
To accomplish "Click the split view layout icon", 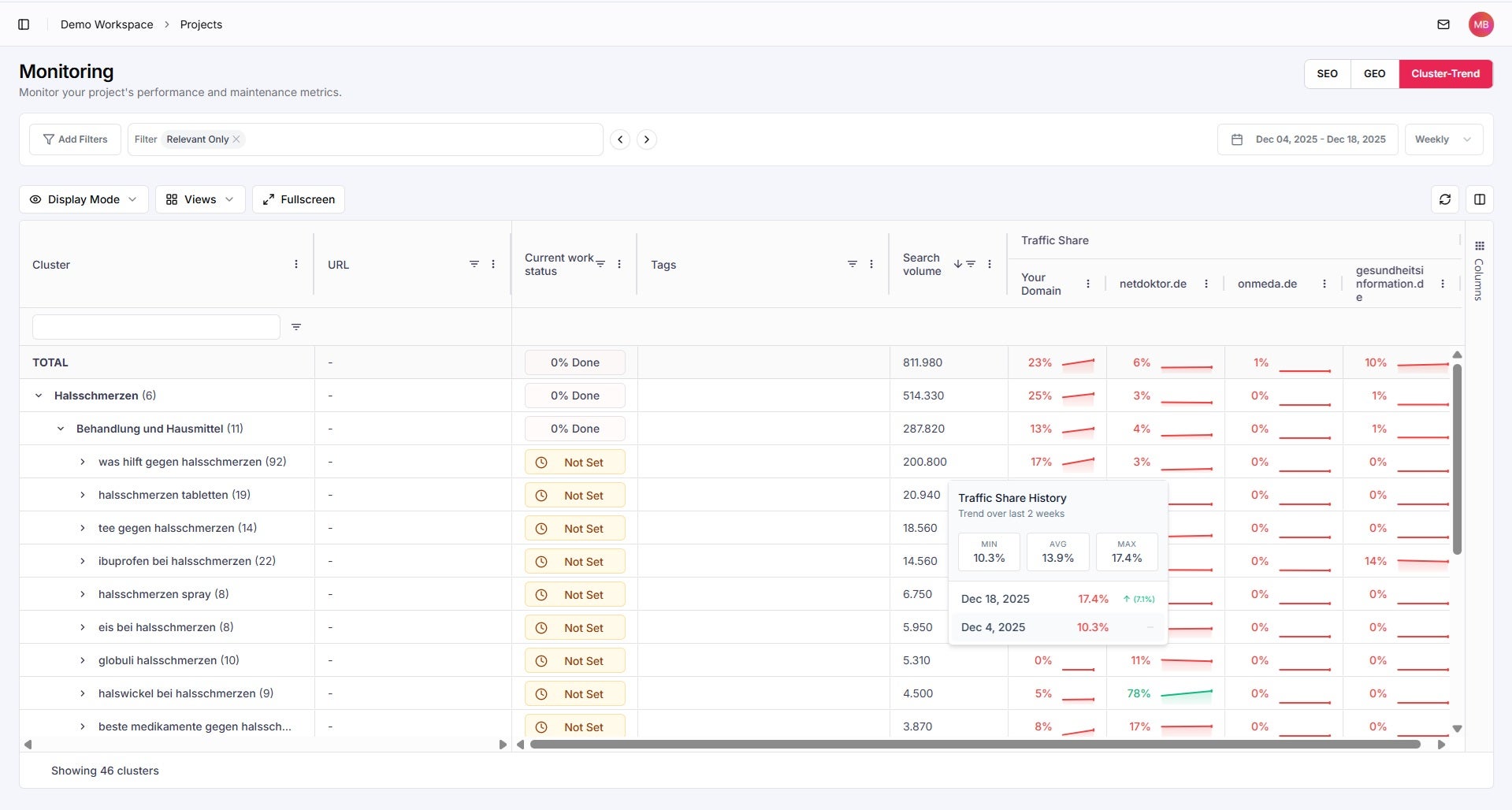I will [x=1479, y=199].
